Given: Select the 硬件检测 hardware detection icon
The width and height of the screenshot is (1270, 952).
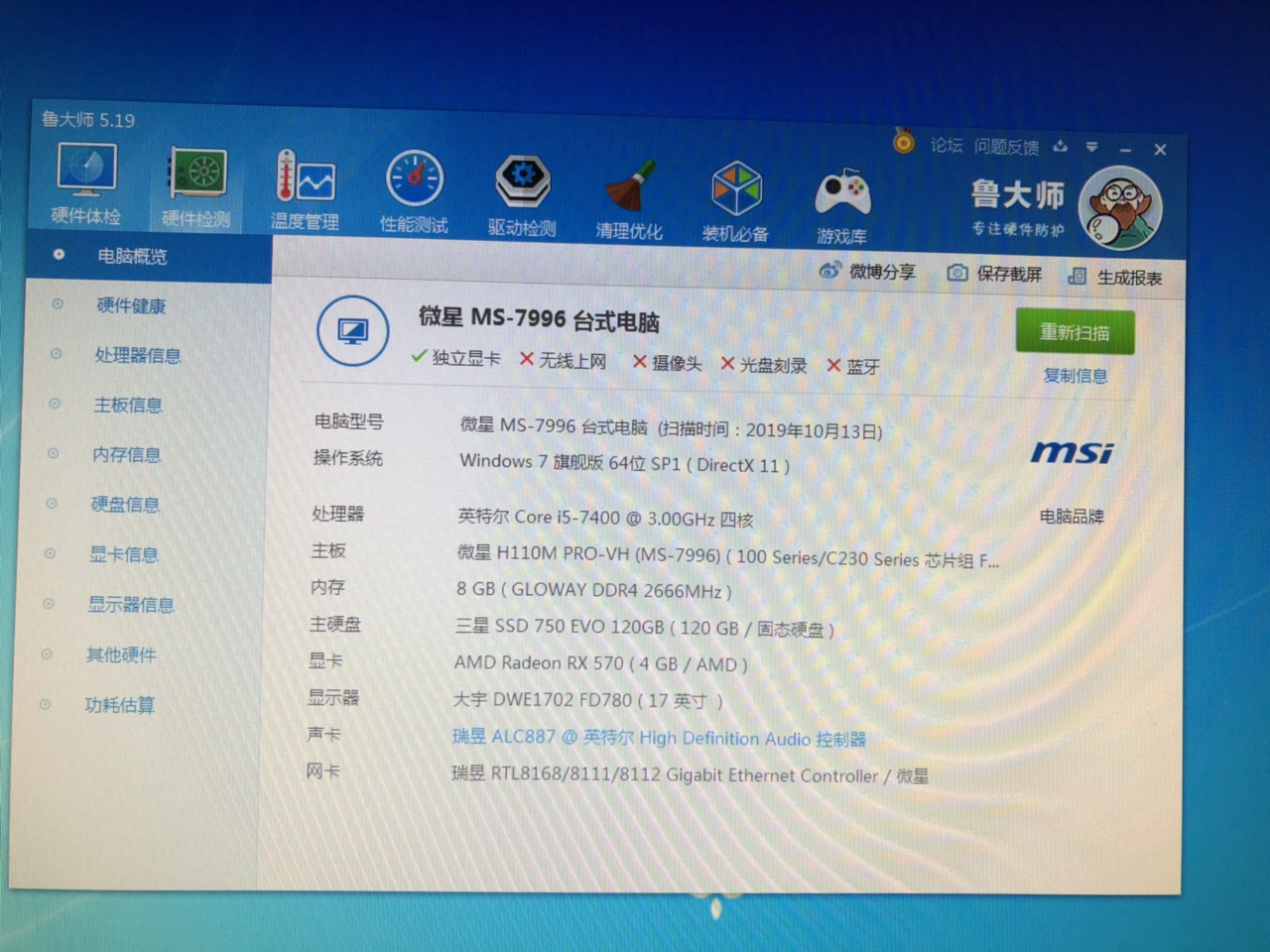Looking at the screenshot, I should 196,187.
